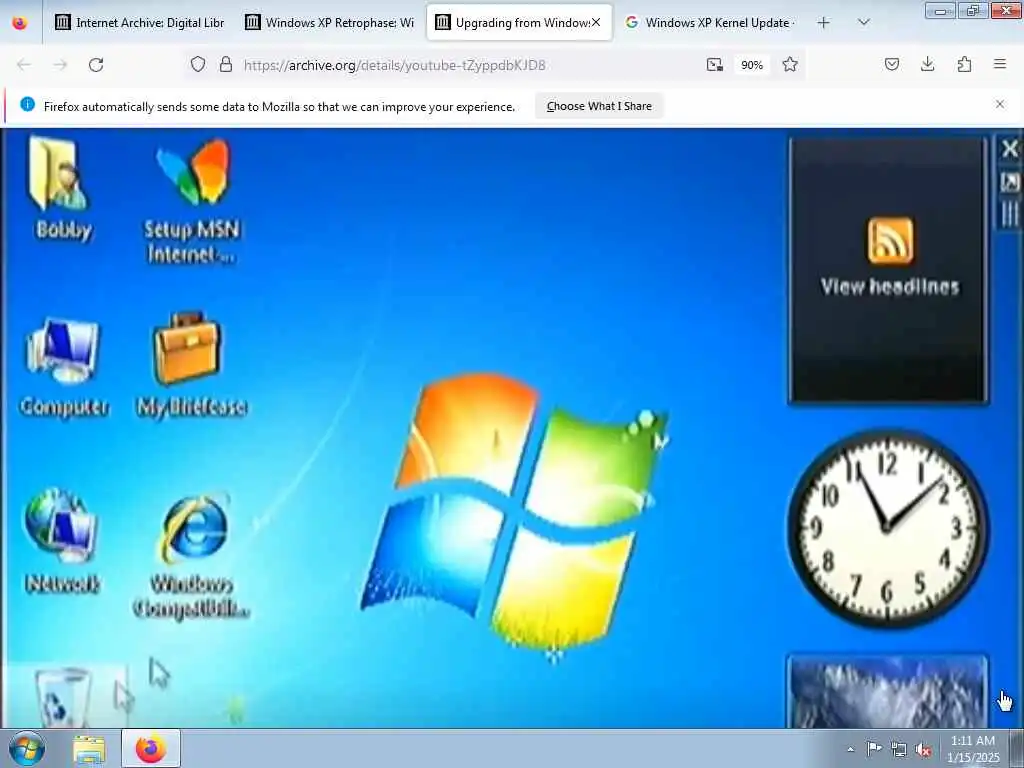
Task: Click the network tray icon
Action: pos(899,749)
